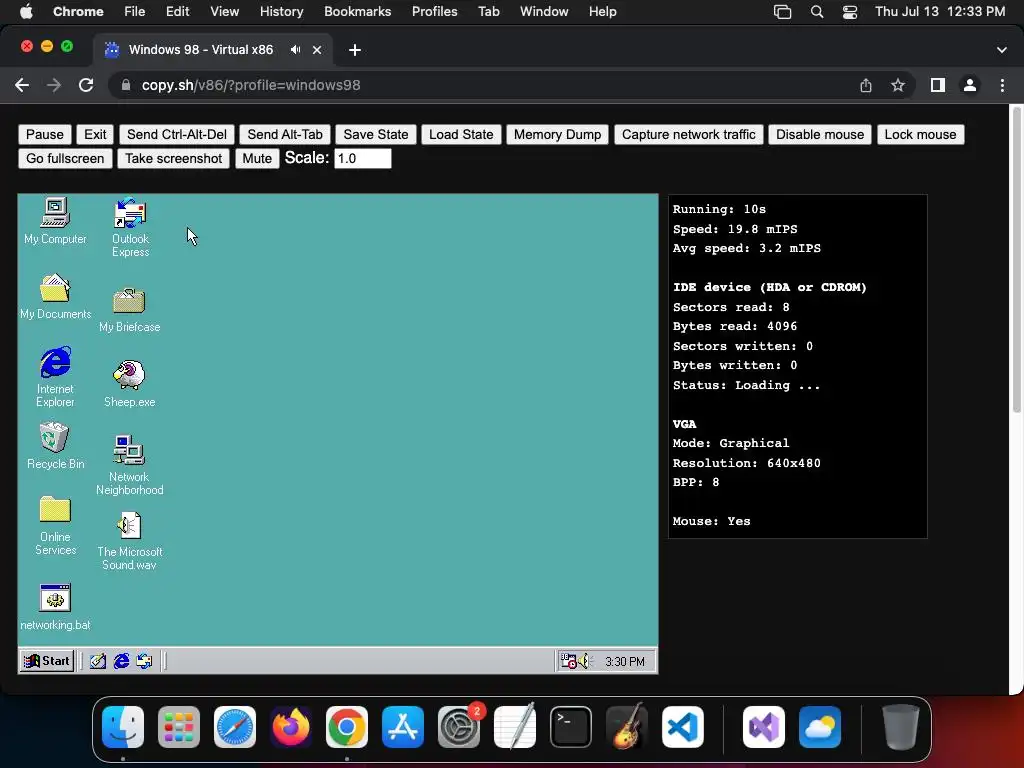
Task: Launch Internet Explorer desktop icon
Action: [55, 377]
